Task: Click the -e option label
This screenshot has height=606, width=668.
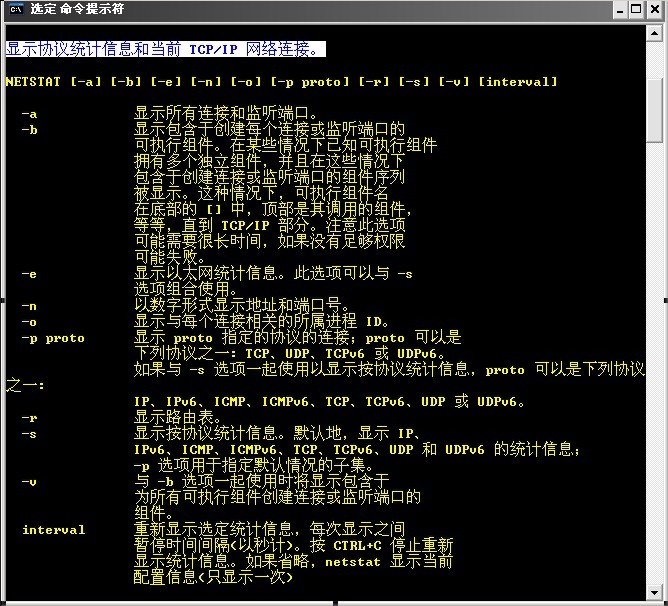Action: tap(29, 274)
